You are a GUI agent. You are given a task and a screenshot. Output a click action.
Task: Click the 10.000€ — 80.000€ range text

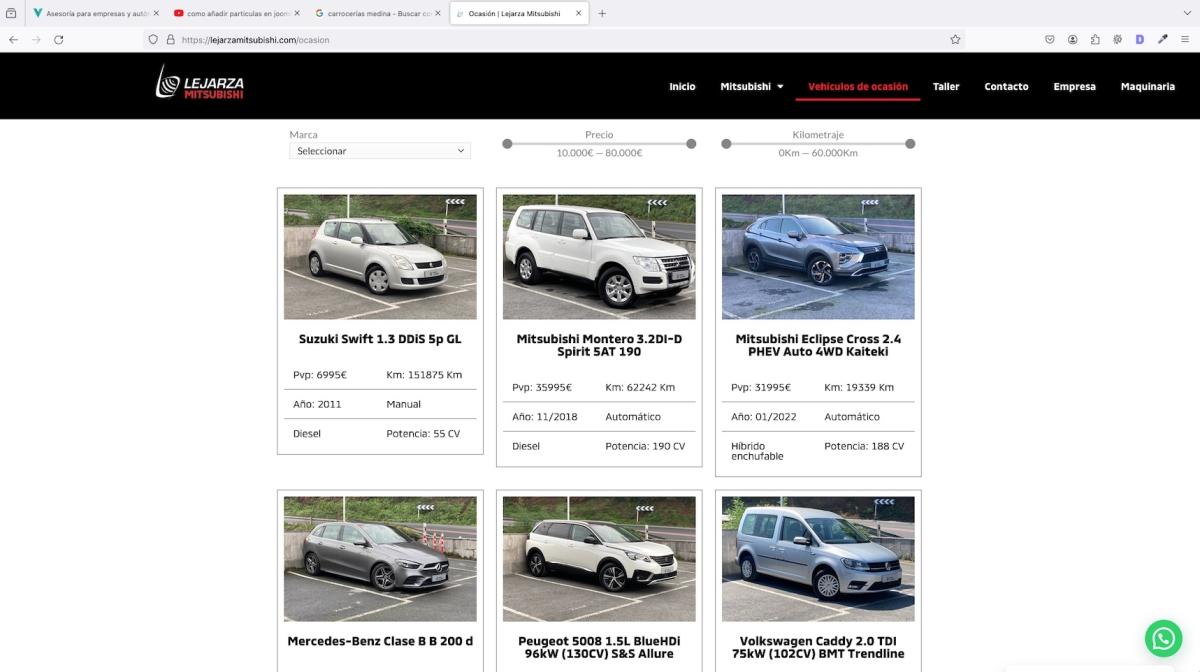[x=599, y=153]
